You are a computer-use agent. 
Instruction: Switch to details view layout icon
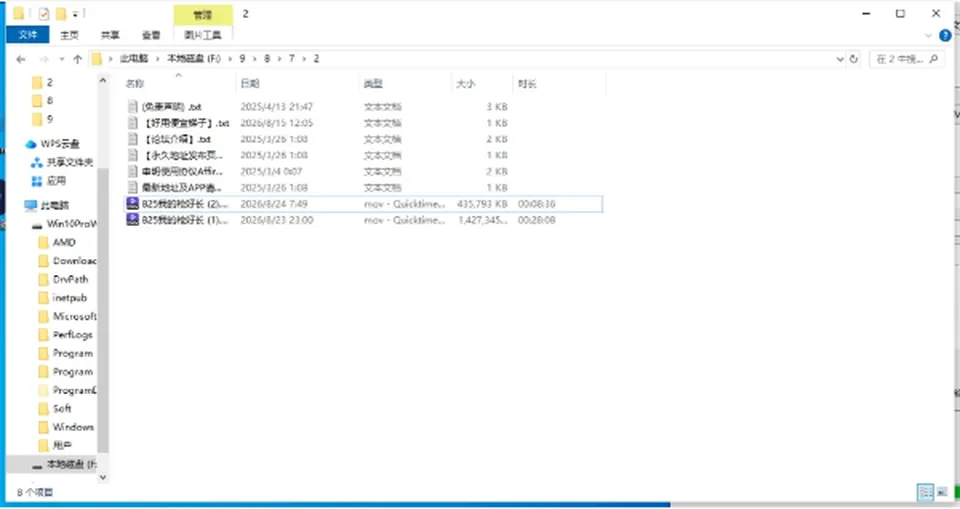pyautogui.click(x=926, y=491)
